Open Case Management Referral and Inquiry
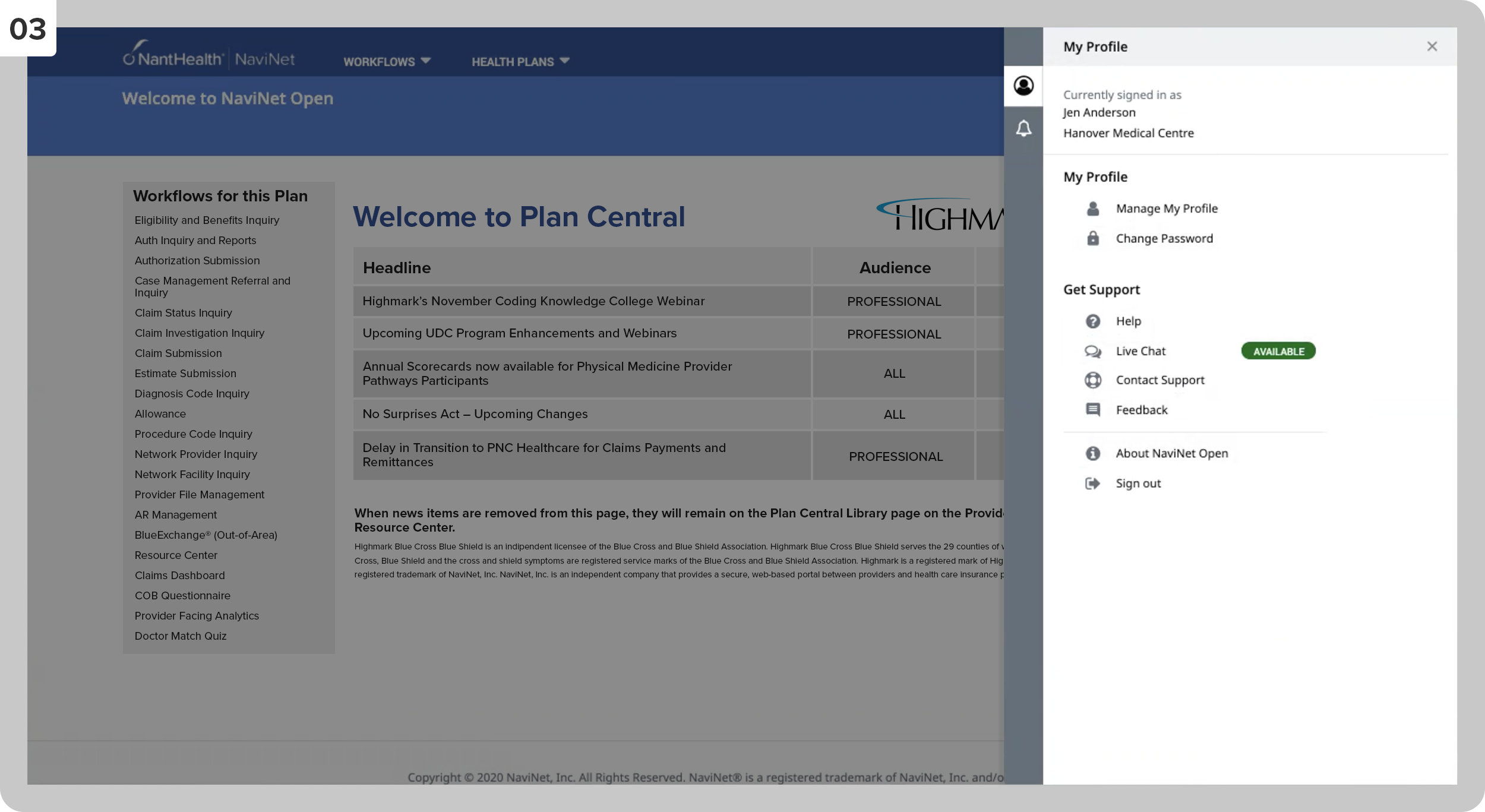This screenshot has height=812, width=1485. [213, 287]
